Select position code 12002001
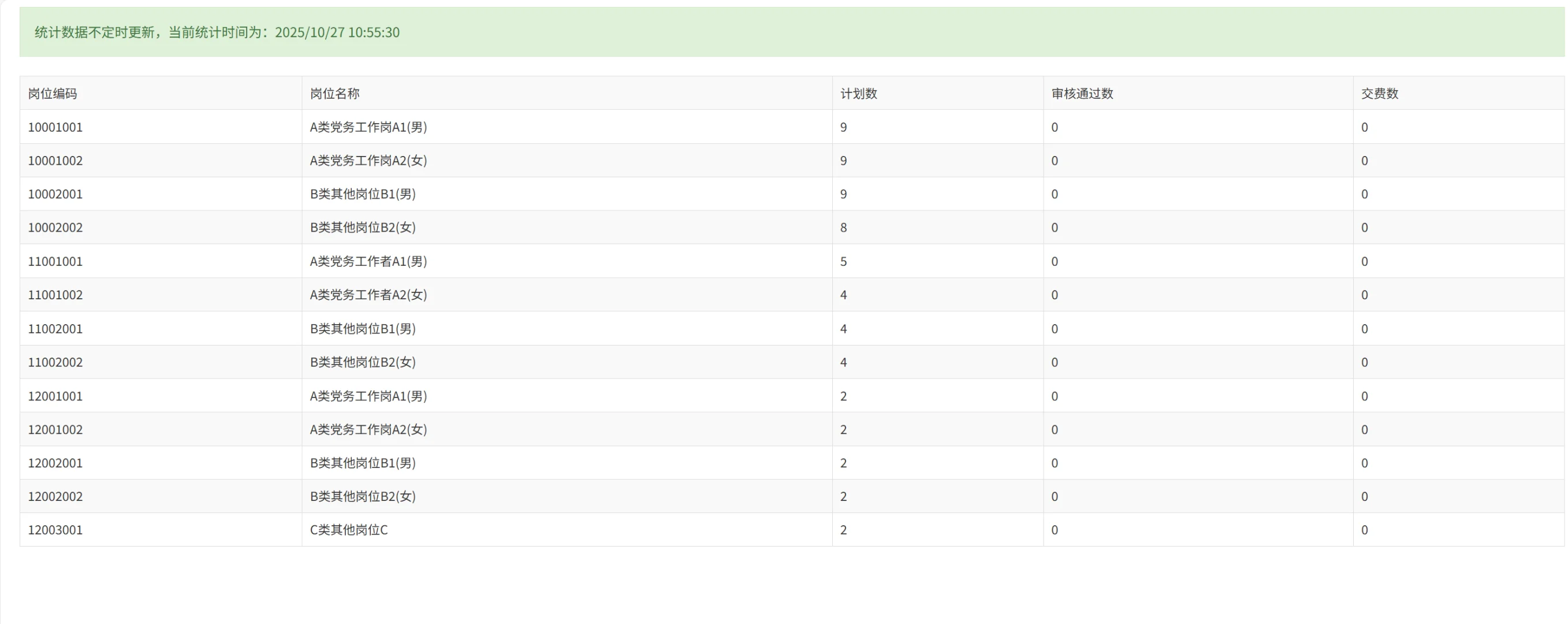The height and width of the screenshot is (624, 1568). pyautogui.click(x=55, y=463)
